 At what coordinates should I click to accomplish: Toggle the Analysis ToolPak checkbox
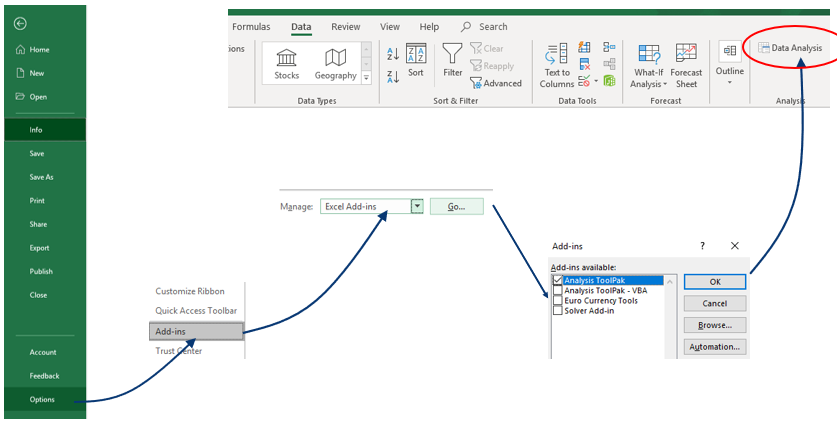[x=558, y=280]
